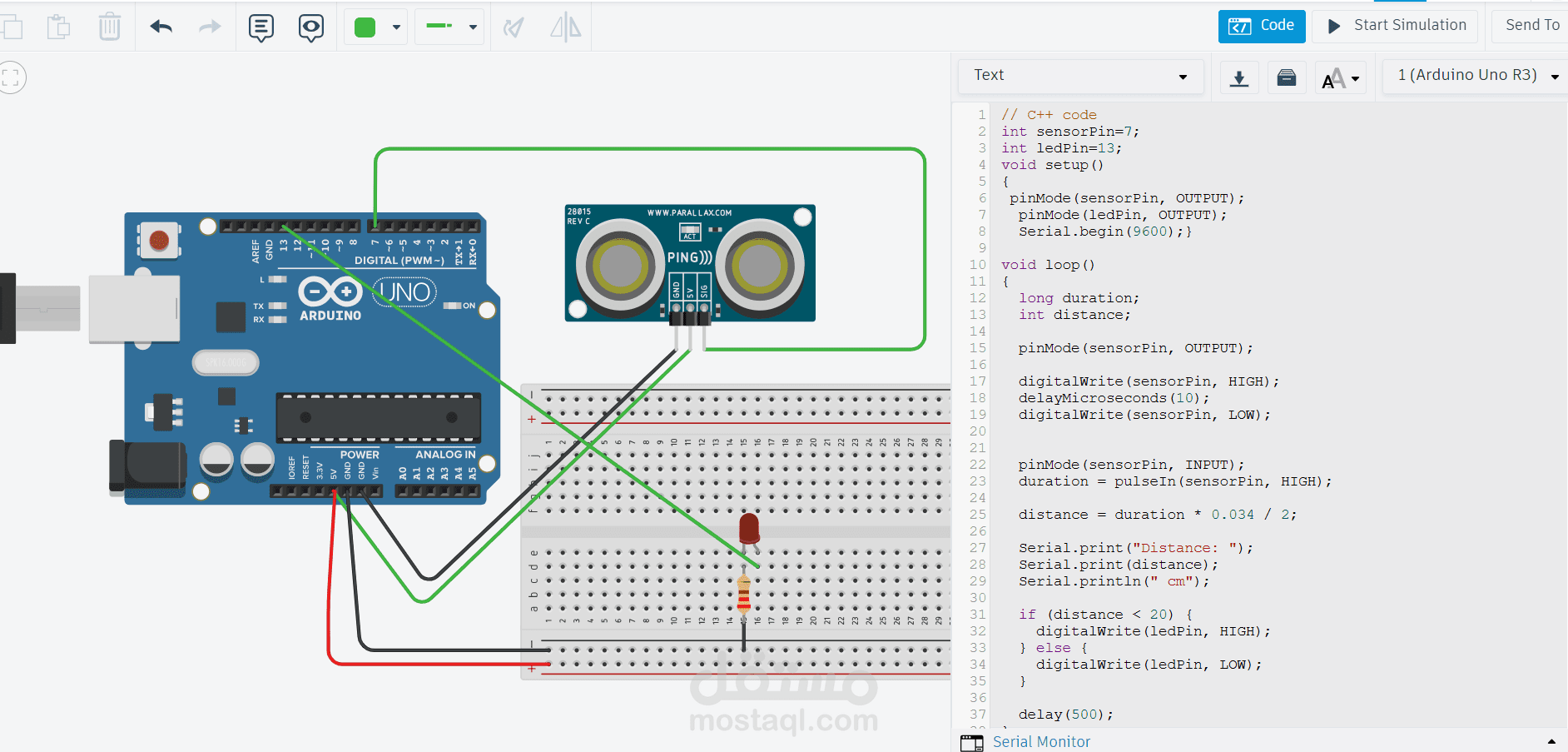Click the "distance = duration * 0.034 / 2;" line
This screenshot has width=1568, height=752.
pyautogui.click(x=1157, y=515)
